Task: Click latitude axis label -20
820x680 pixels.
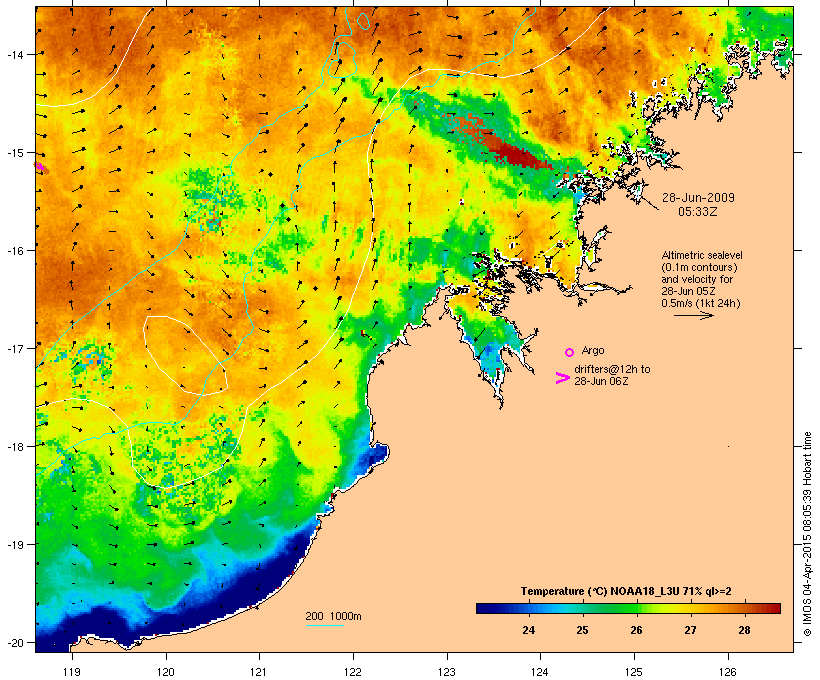Action: point(15,642)
